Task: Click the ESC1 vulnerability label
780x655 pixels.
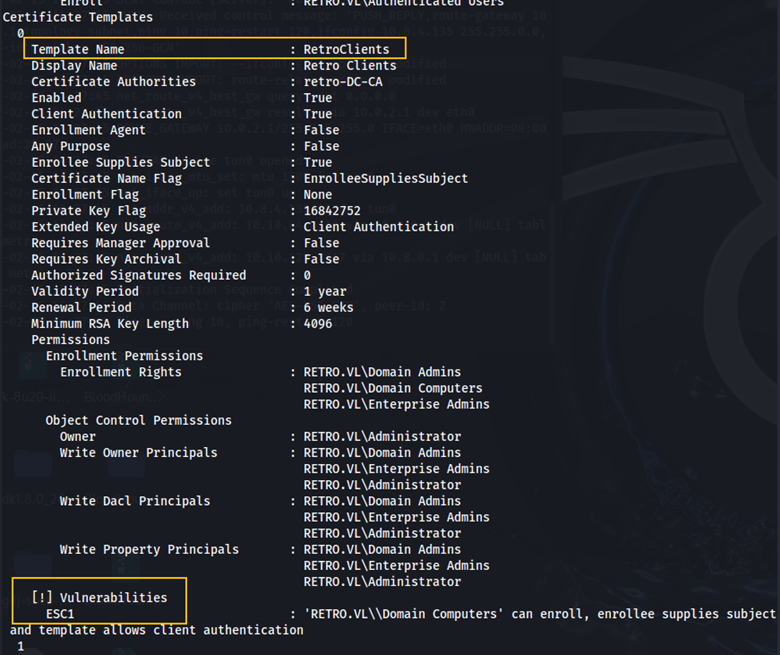Action: coord(60,613)
